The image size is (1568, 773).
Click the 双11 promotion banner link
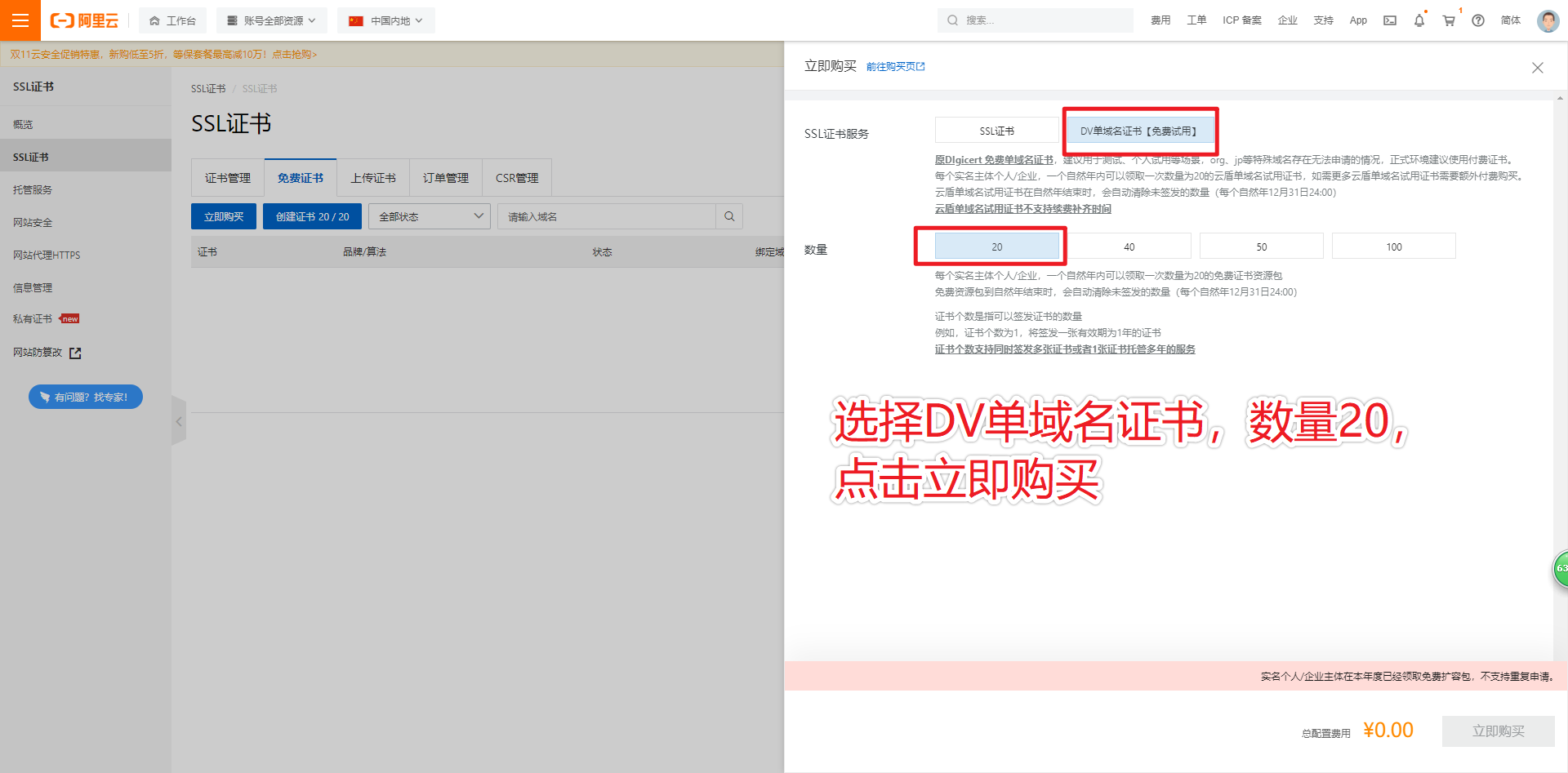(163, 54)
